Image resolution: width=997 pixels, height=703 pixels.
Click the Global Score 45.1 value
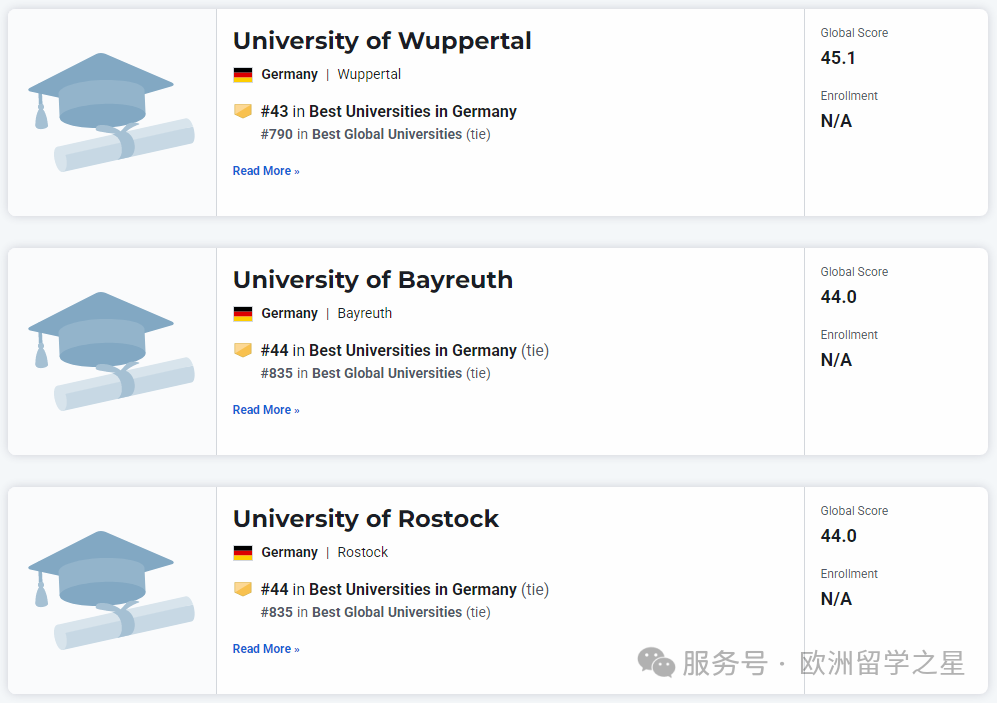pos(838,58)
